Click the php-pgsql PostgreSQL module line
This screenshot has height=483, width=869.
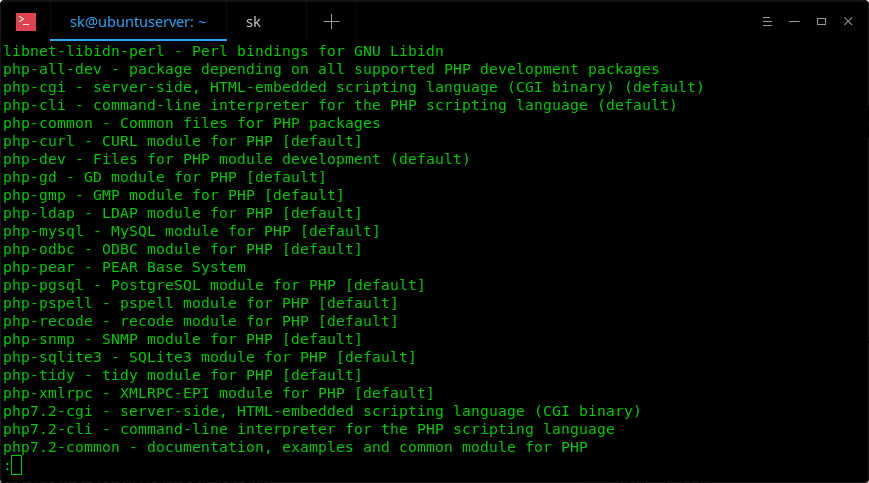pos(214,285)
